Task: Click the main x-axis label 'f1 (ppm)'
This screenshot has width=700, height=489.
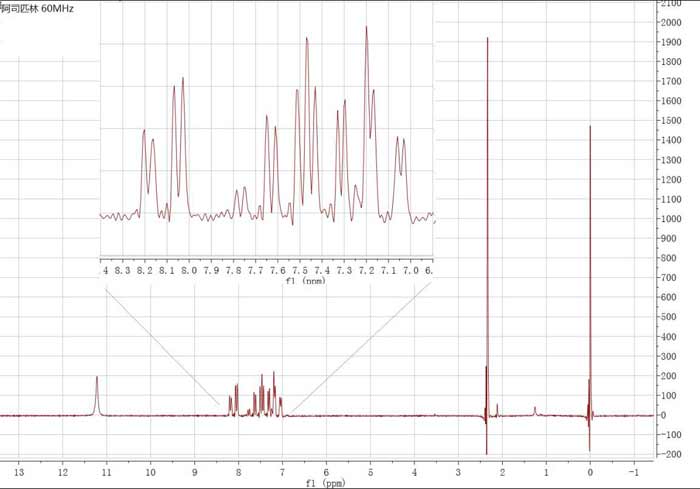Action: pyautogui.click(x=326, y=482)
